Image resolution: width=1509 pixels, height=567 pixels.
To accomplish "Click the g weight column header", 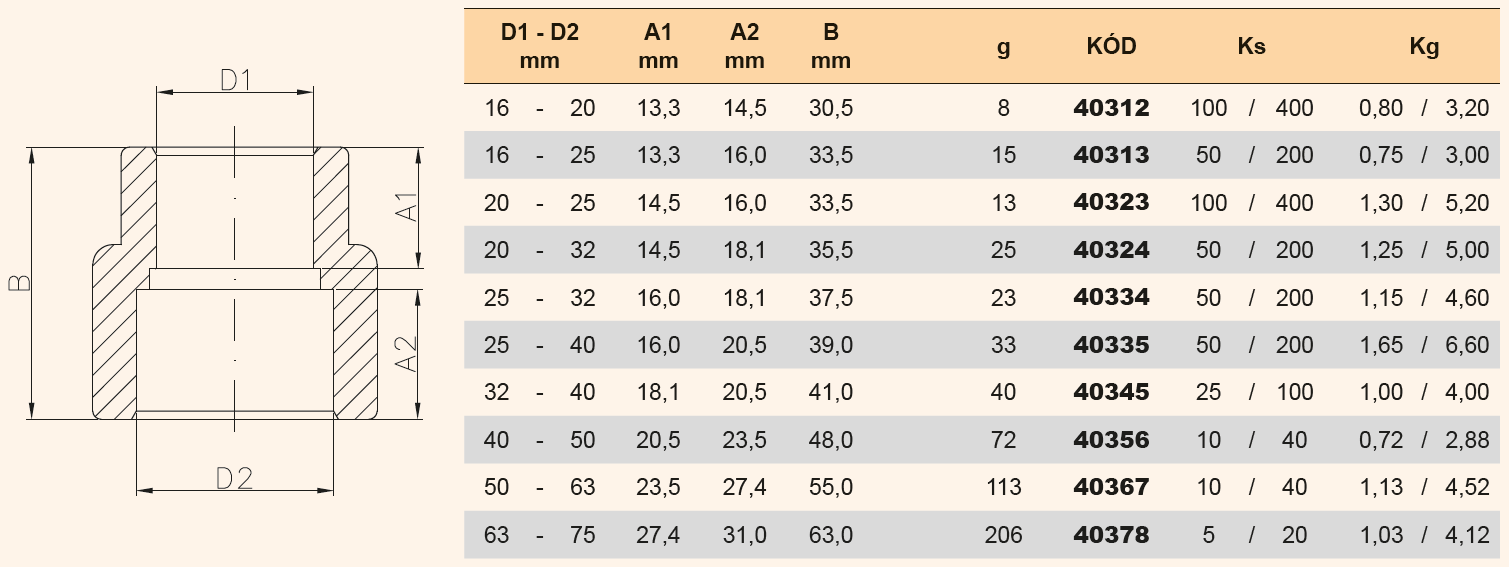I will click(1003, 46).
